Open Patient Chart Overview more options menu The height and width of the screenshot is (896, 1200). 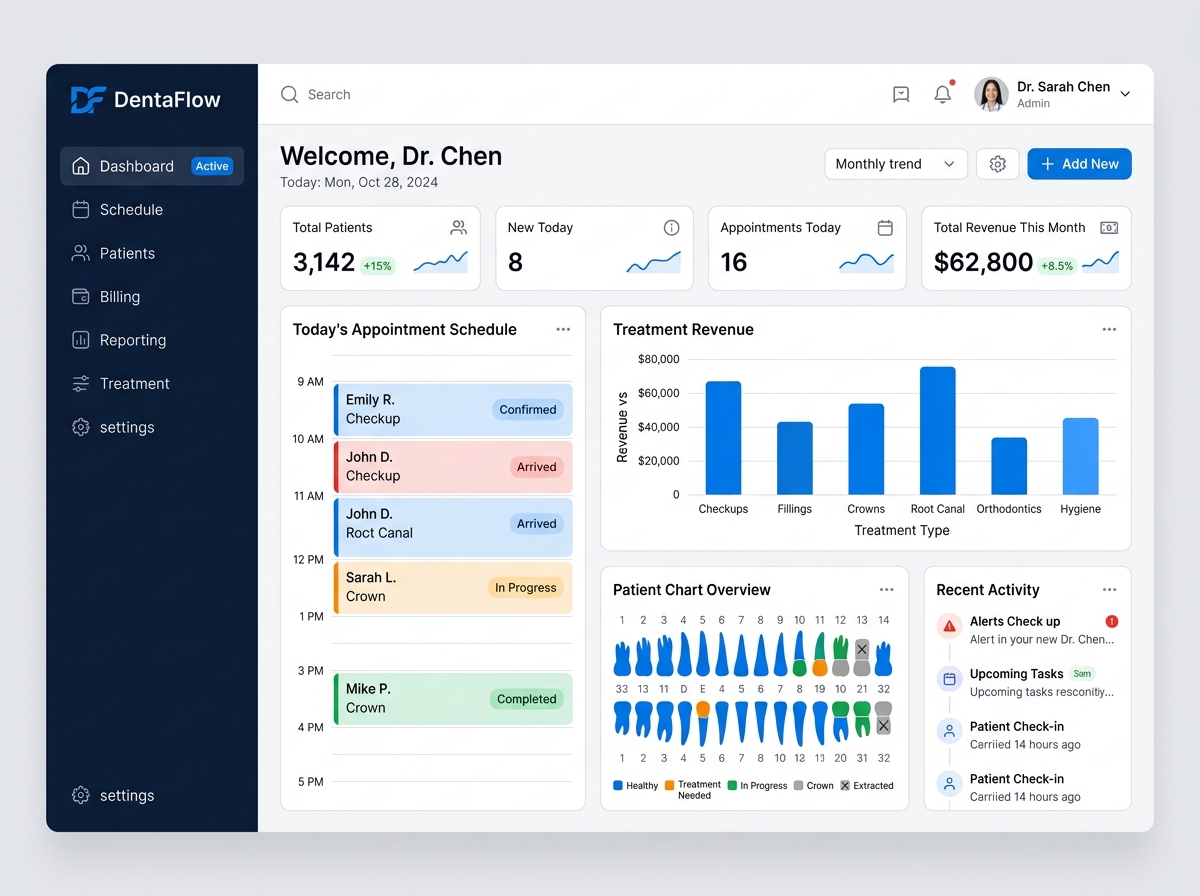point(886,589)
